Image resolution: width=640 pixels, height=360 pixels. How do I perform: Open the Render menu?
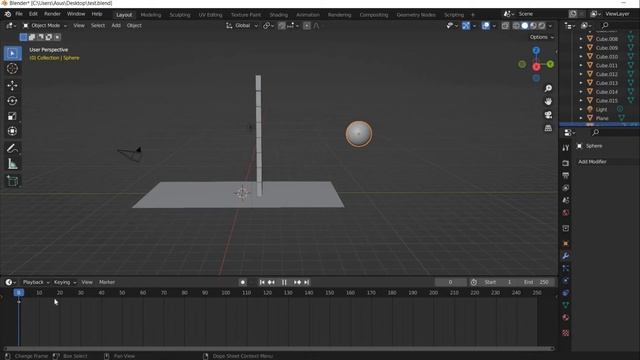tap(52, 14)
